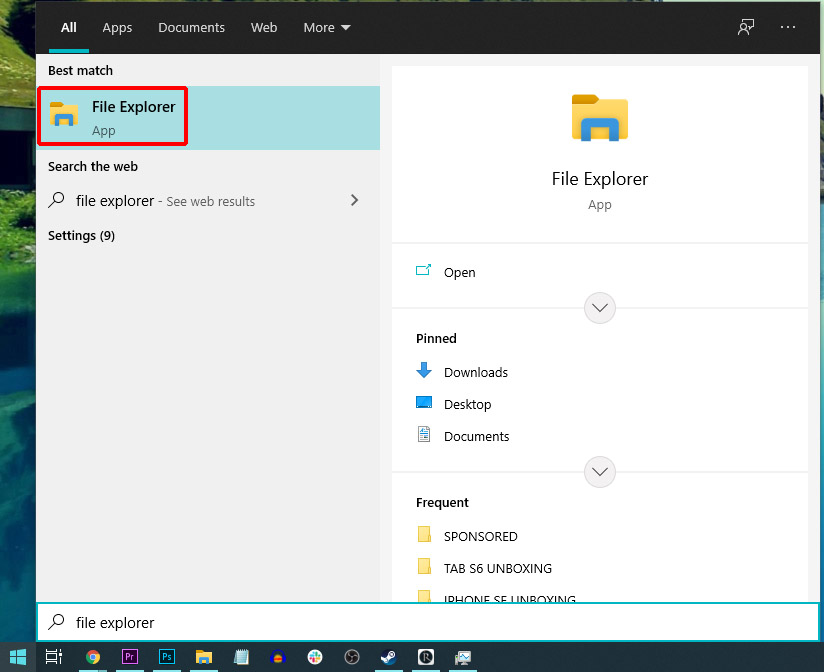This screenshot has width=824, height=672.
Task: Open Notepad from the taskbar
Action: 241,657
